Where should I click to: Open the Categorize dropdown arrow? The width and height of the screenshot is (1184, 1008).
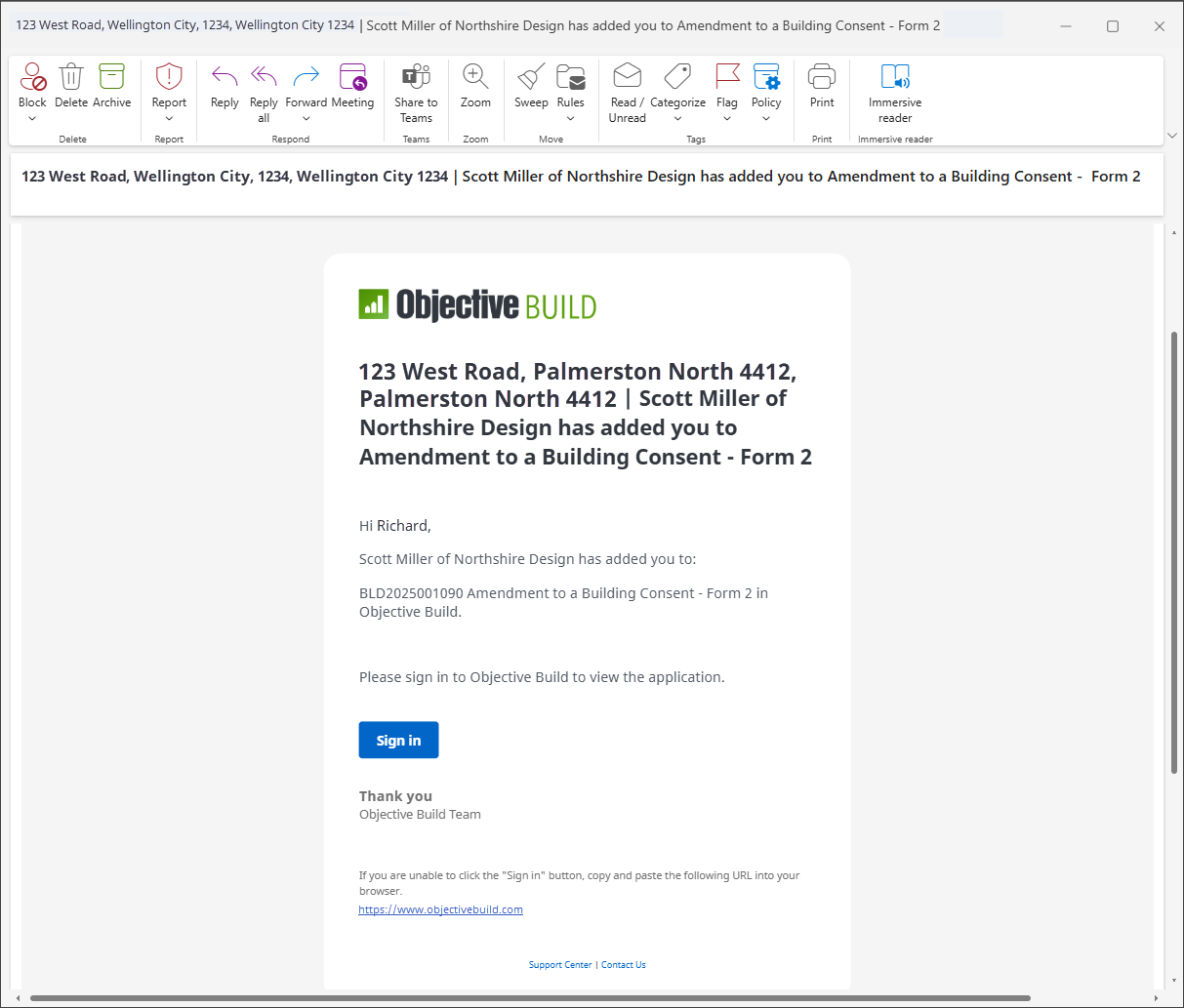[x=677, y=119]
